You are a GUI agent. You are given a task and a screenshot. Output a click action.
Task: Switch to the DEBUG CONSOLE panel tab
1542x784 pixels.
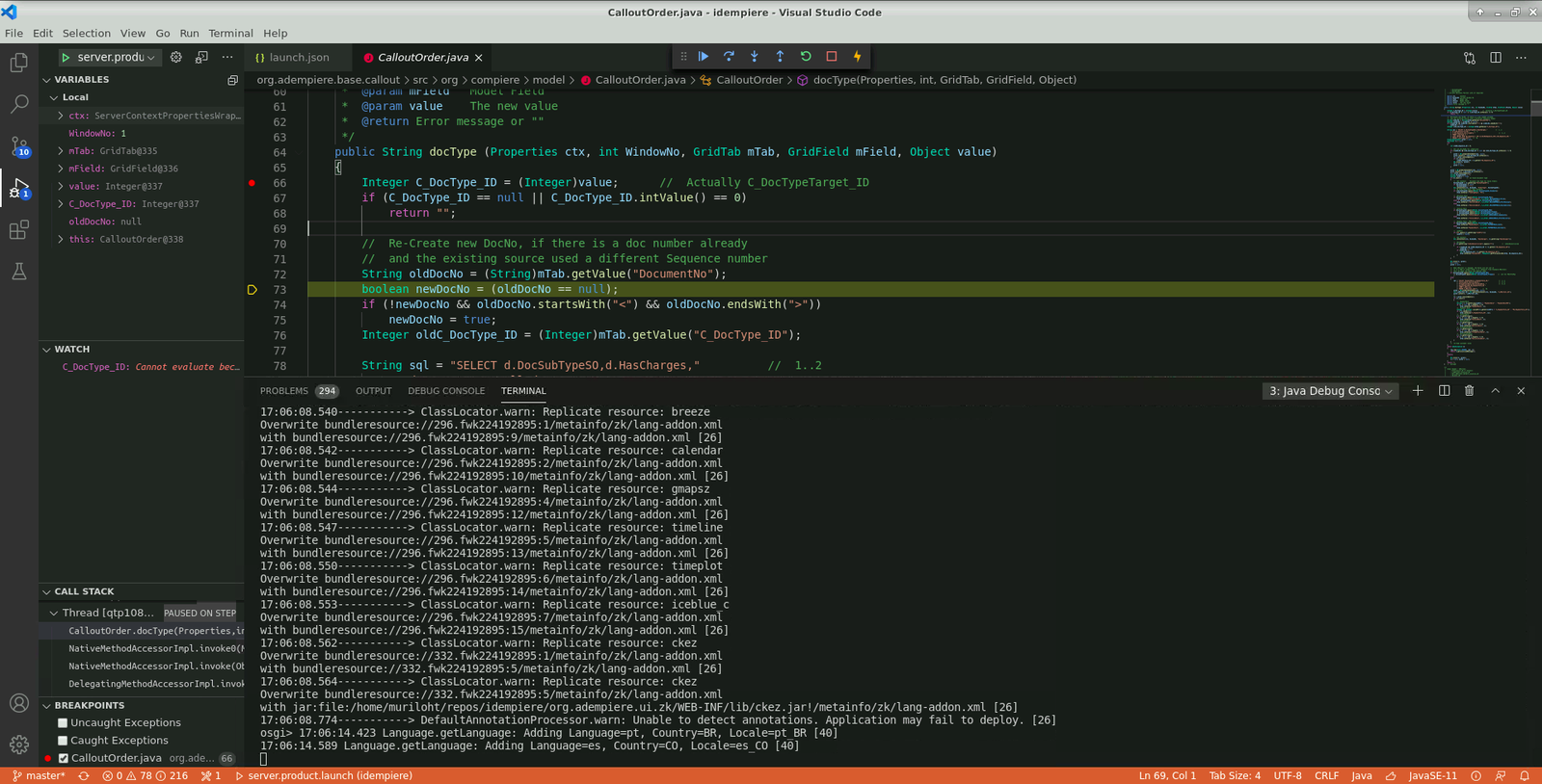tap(446, 391)
